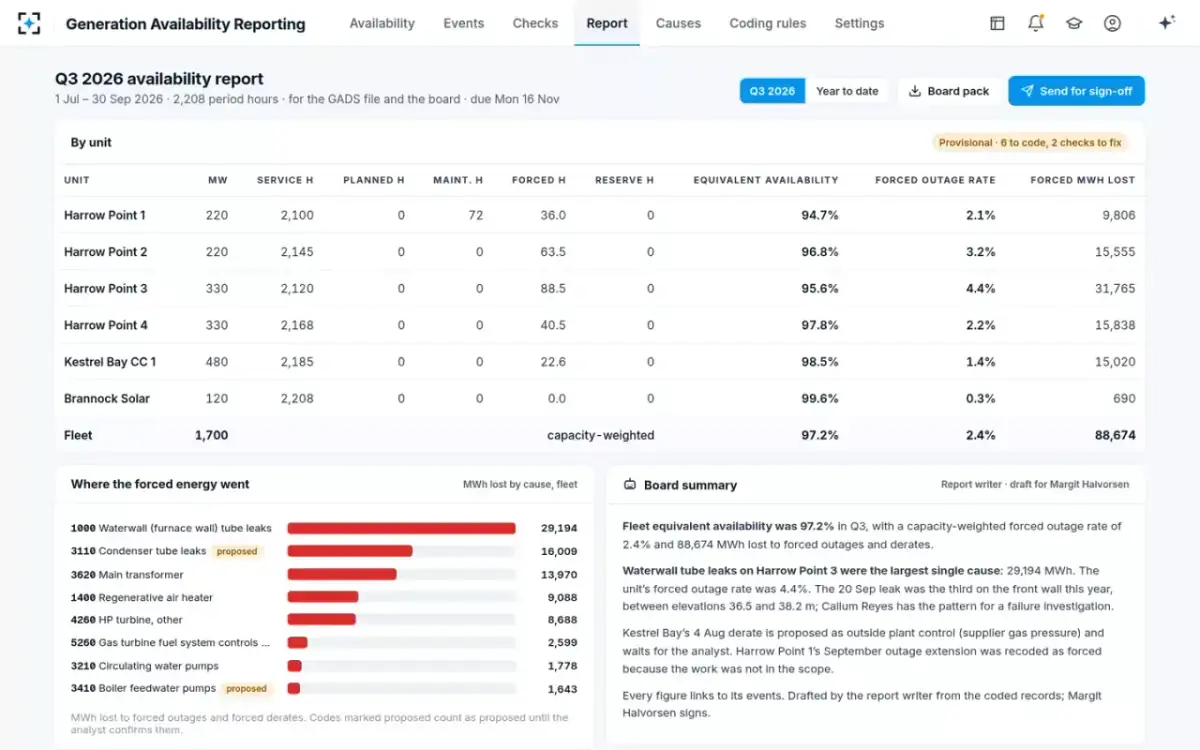Click Harrow Point 3 unit name

(106, 289)
